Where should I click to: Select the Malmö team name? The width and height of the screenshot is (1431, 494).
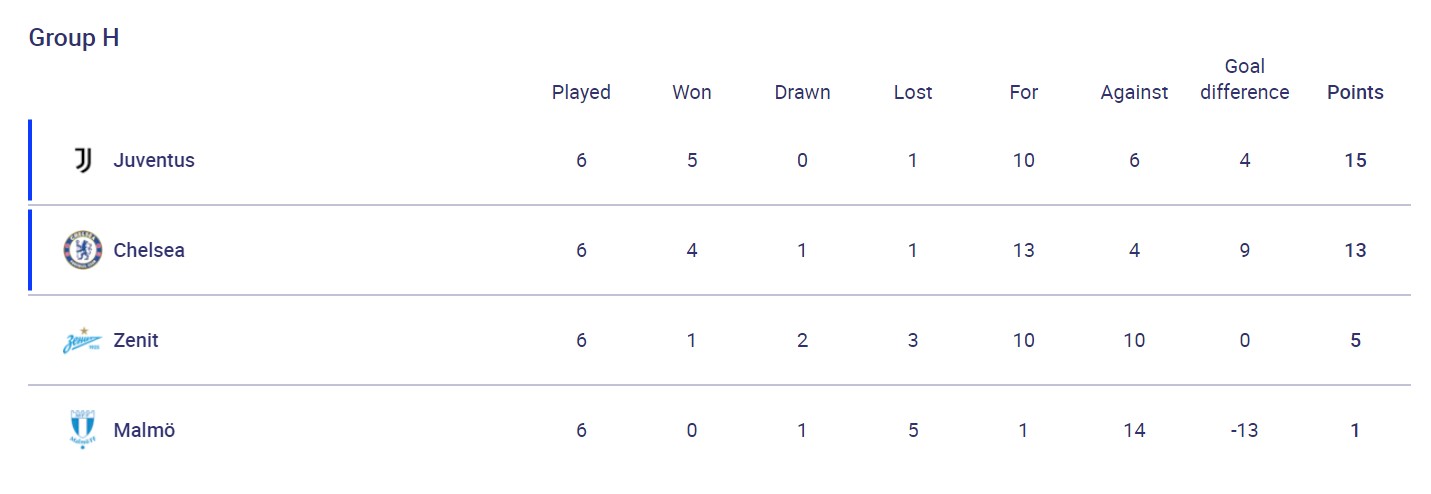tap(144, 430)
